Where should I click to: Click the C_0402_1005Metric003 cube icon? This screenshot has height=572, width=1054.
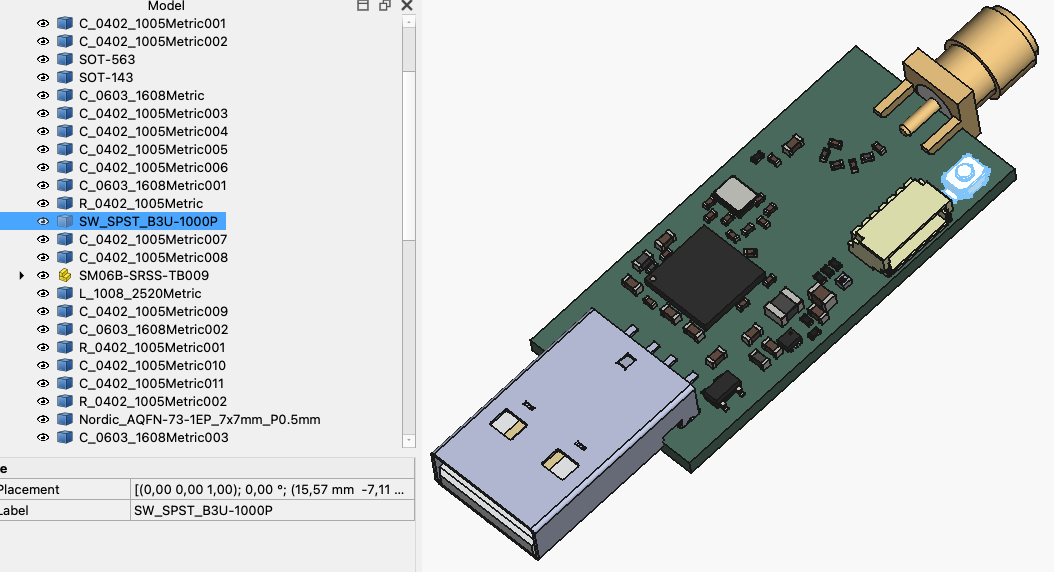click(65, 113)
